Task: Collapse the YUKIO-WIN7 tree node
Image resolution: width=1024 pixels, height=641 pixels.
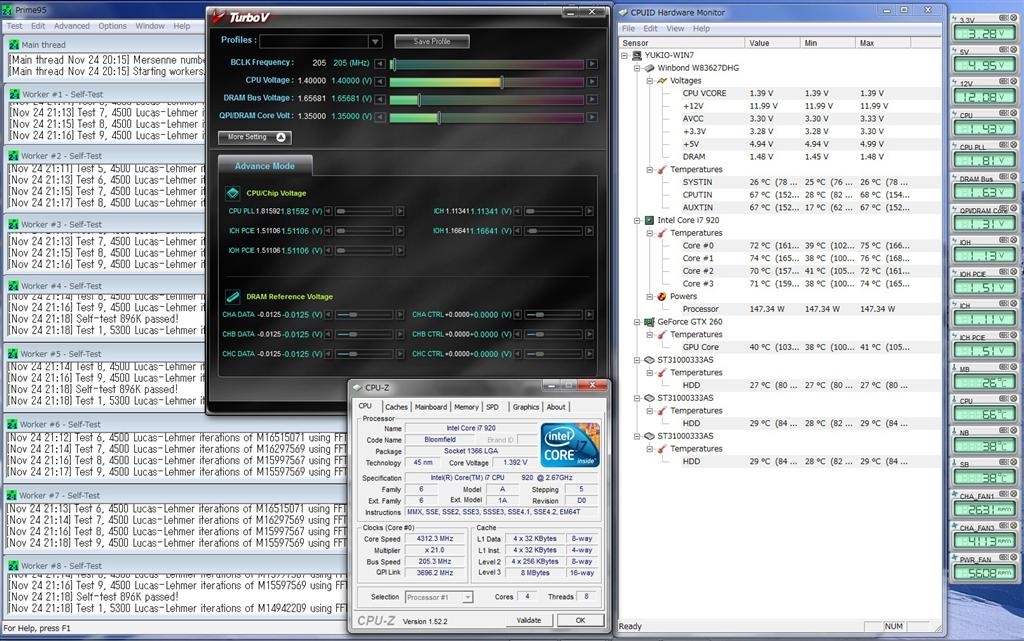Action: [x=625, y=55]
